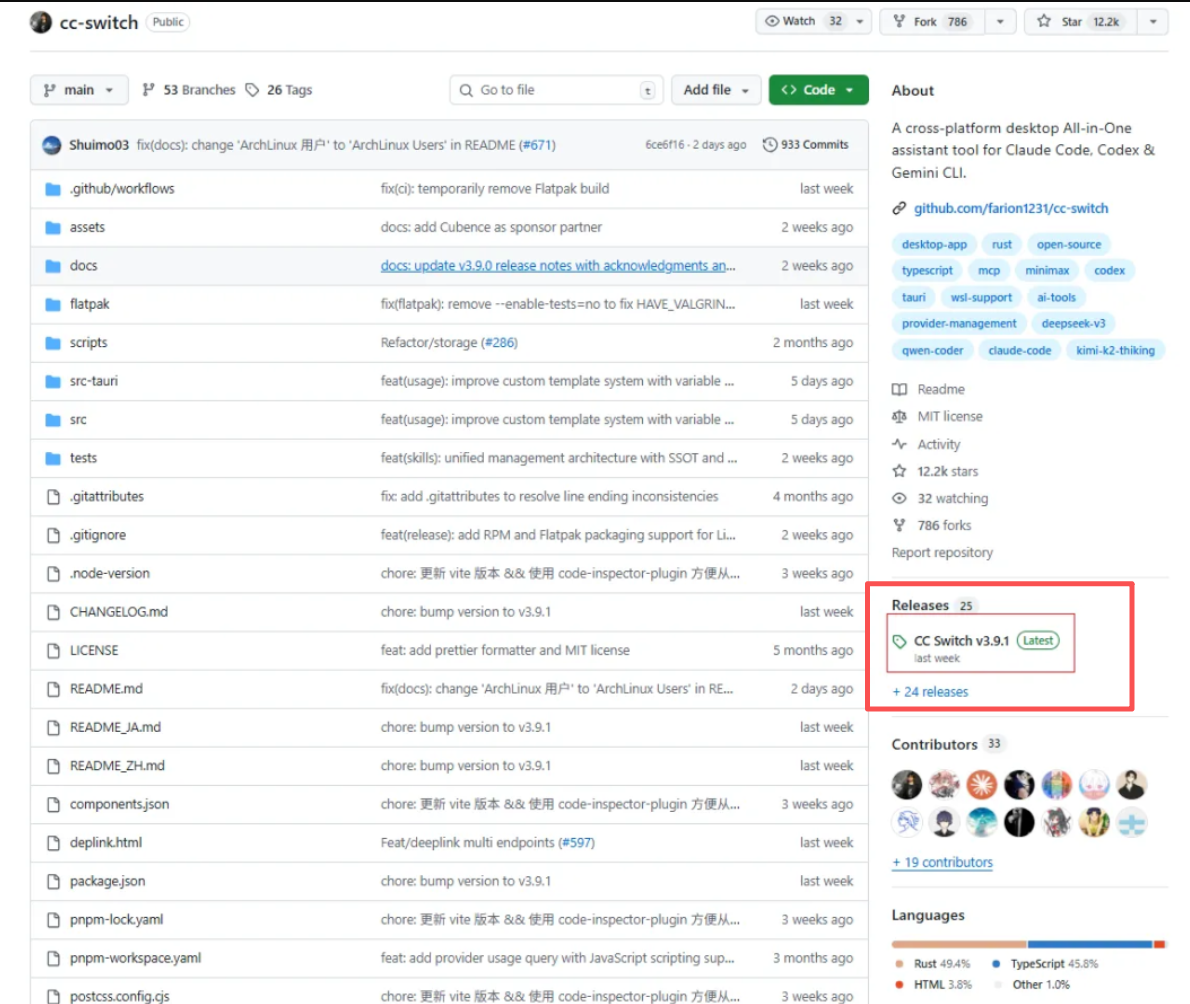Star the repository with the Star icon

1044,21
